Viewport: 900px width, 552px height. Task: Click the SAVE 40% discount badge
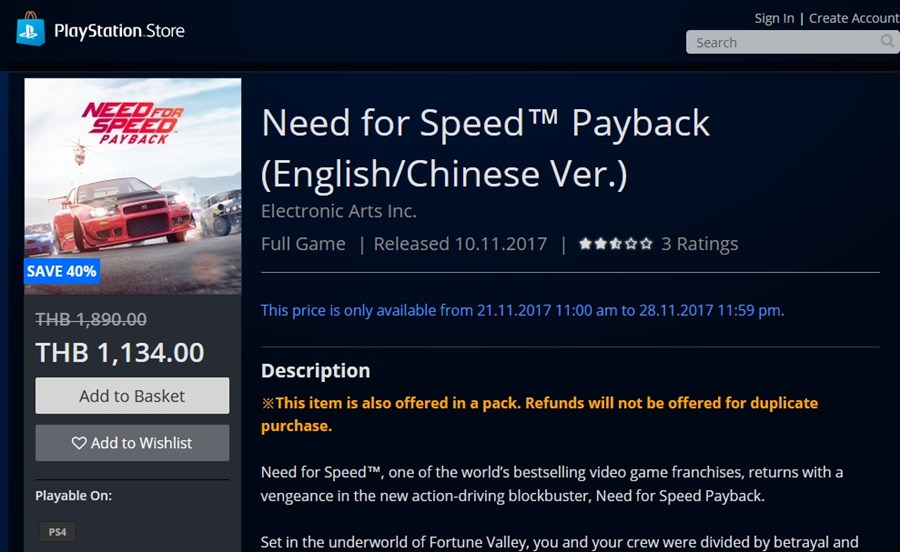tap(61, 271)
